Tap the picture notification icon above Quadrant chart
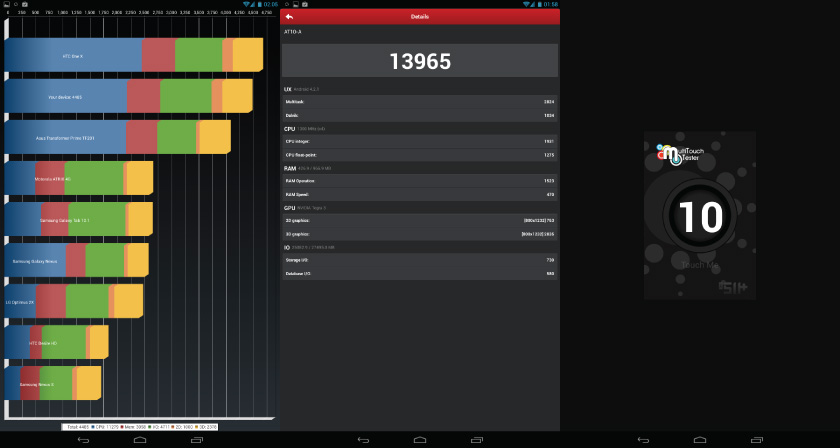This screenshot has width=840, height=448. [6, 4]
